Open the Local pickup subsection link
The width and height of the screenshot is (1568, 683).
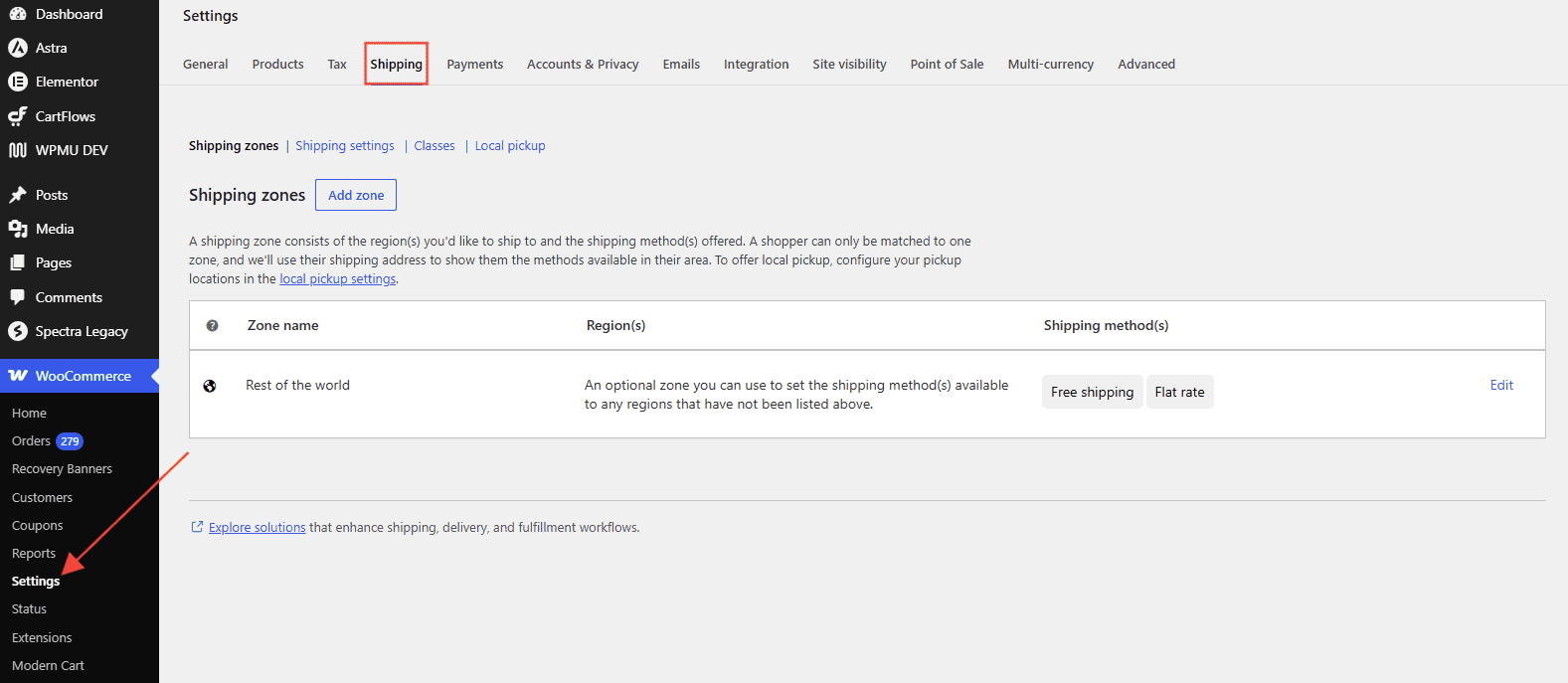pos(510,145)
